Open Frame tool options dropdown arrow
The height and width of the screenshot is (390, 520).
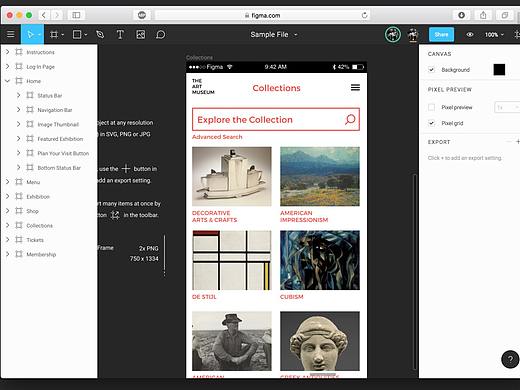coord(63,35)
